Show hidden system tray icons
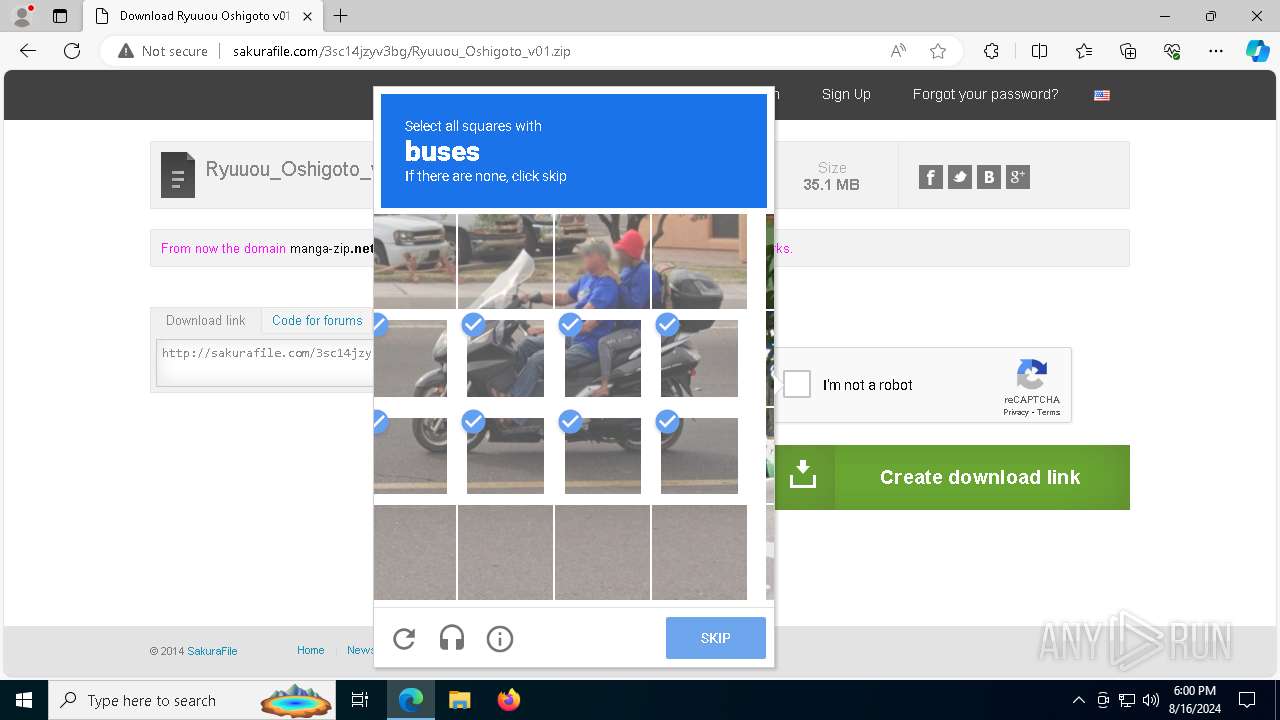1280x720 pixels. coord(1078,700)
